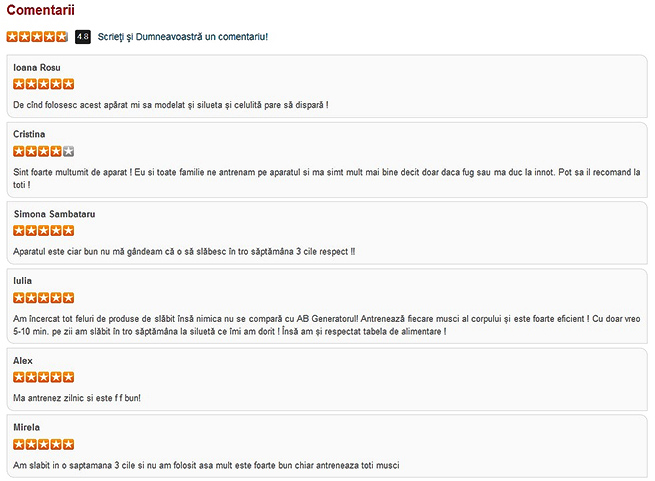
Task: Click Alex's five-star rating
Action: point(43,377)
